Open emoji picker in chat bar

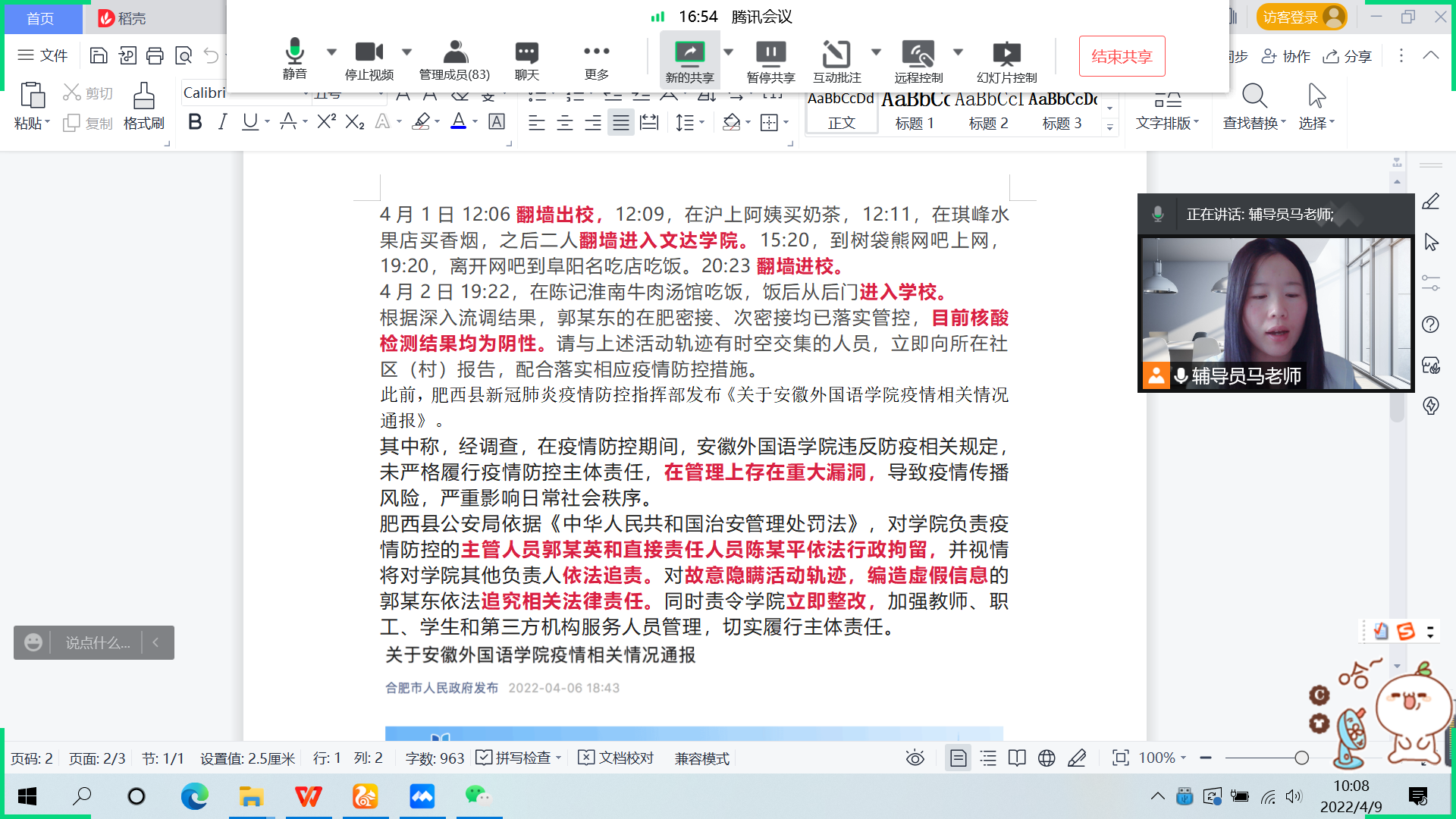pyautogui.click(x=33, y=642)
